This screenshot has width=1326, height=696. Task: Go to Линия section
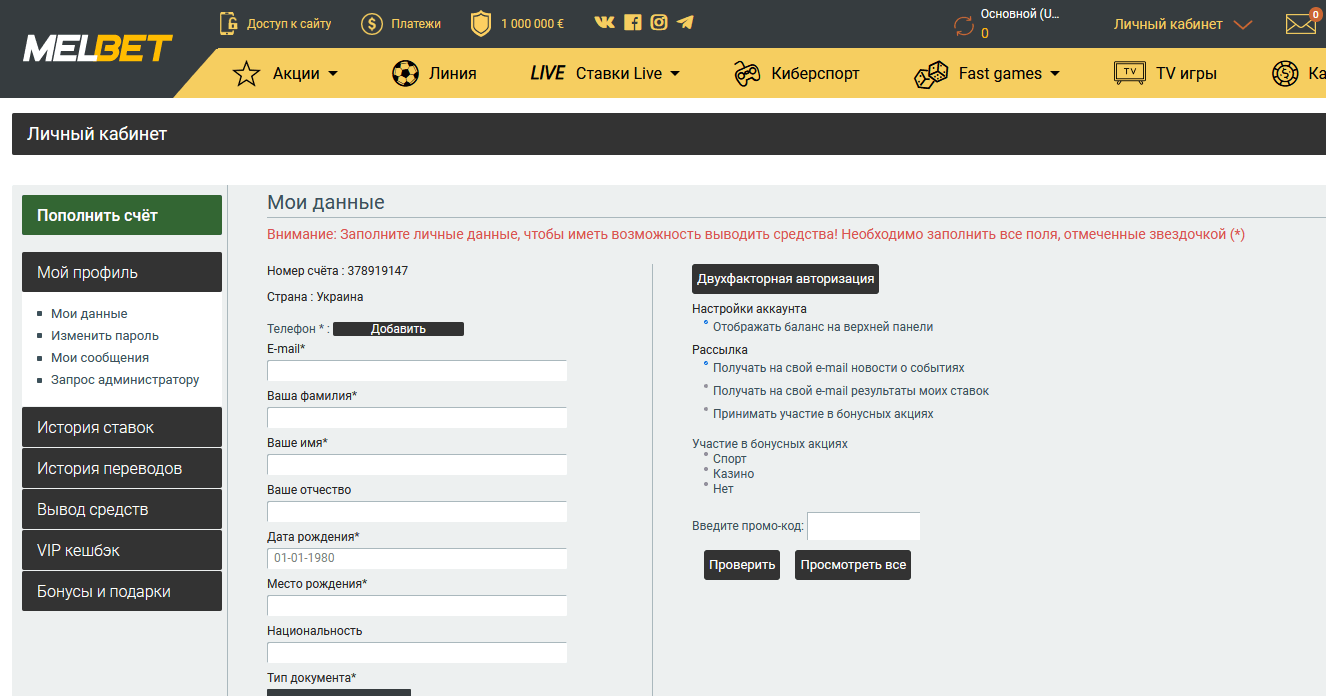pos(452,74)
